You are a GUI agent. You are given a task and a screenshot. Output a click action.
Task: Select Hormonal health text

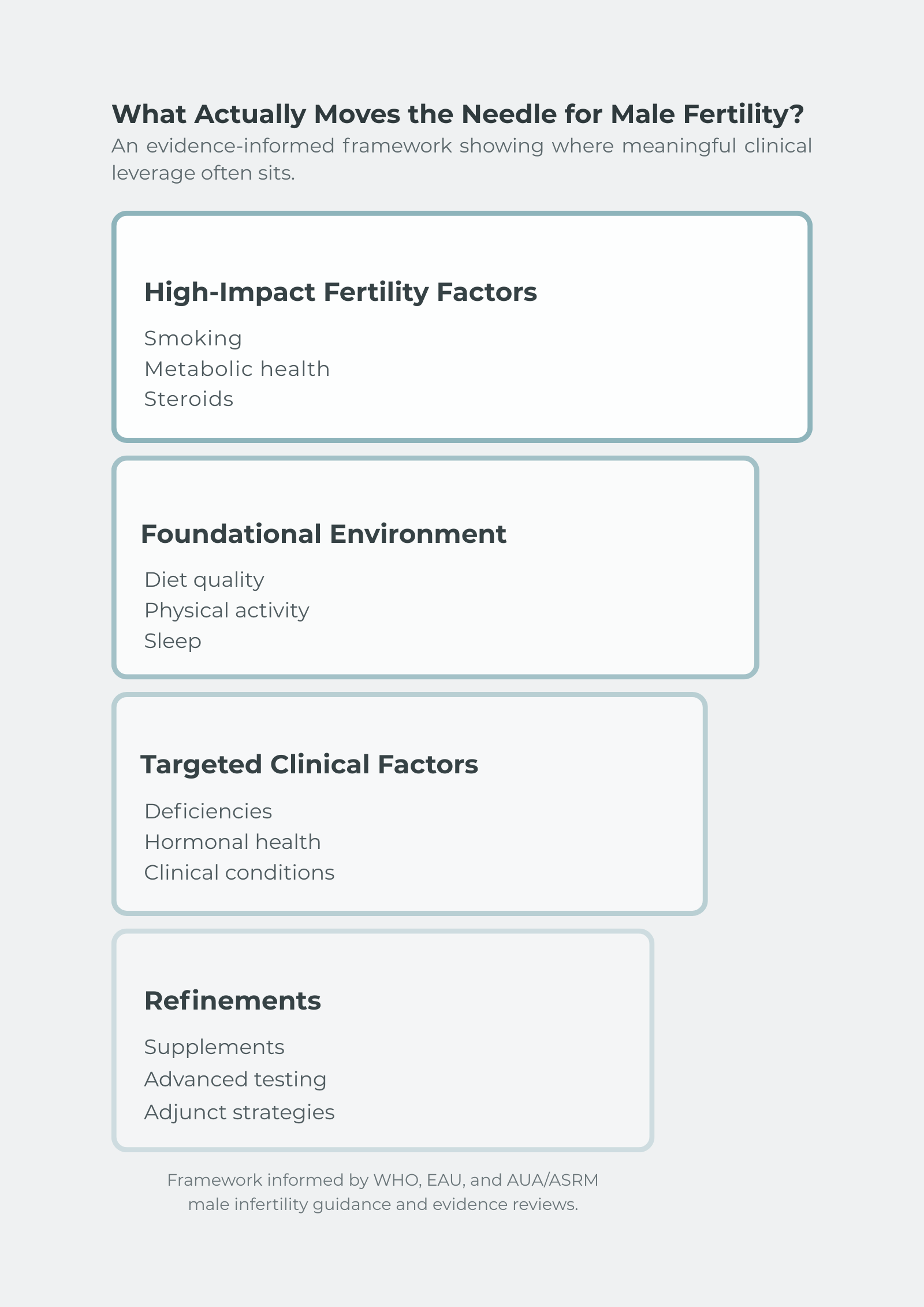pyautogui.click(x=232, y=842)
